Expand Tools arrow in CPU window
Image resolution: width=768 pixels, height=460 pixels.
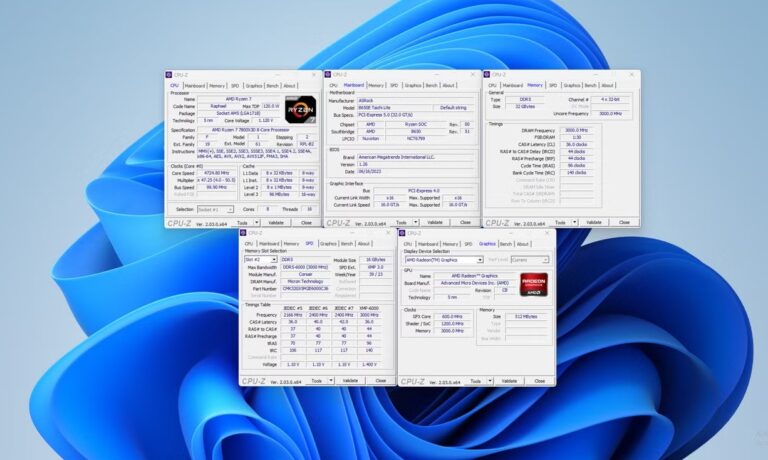click(x=256, y=222)
